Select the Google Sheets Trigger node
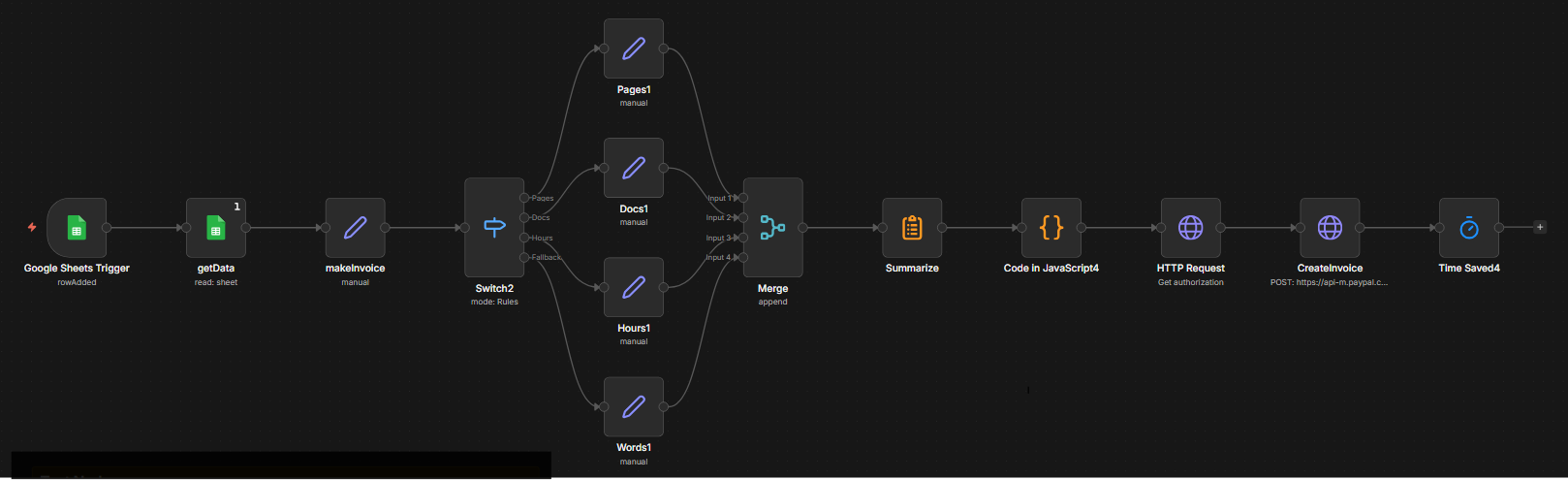Screen dimensions: 1568x480 77,228
